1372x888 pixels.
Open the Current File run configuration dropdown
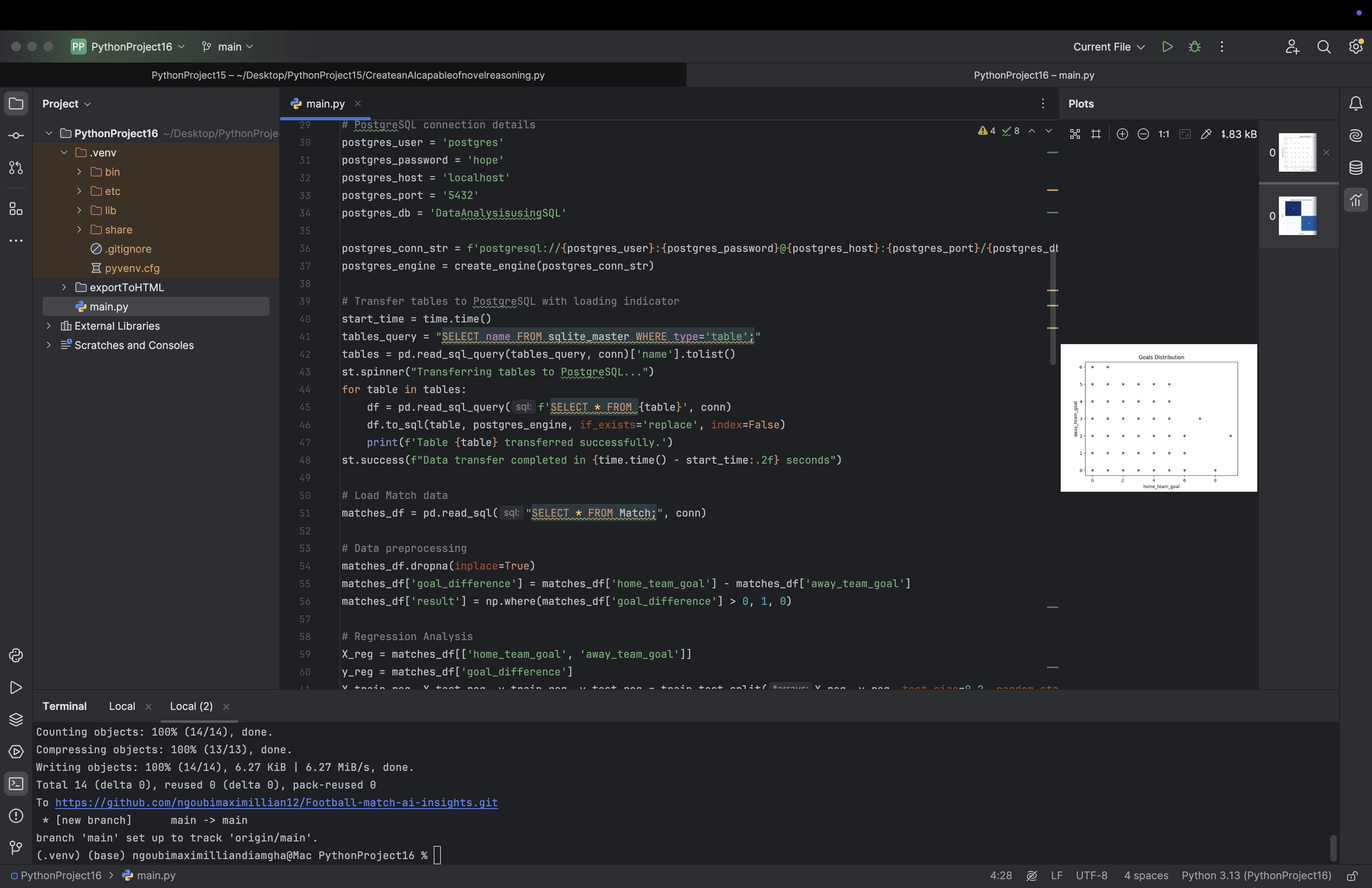pyautogui.click(x=1108, y=47)
